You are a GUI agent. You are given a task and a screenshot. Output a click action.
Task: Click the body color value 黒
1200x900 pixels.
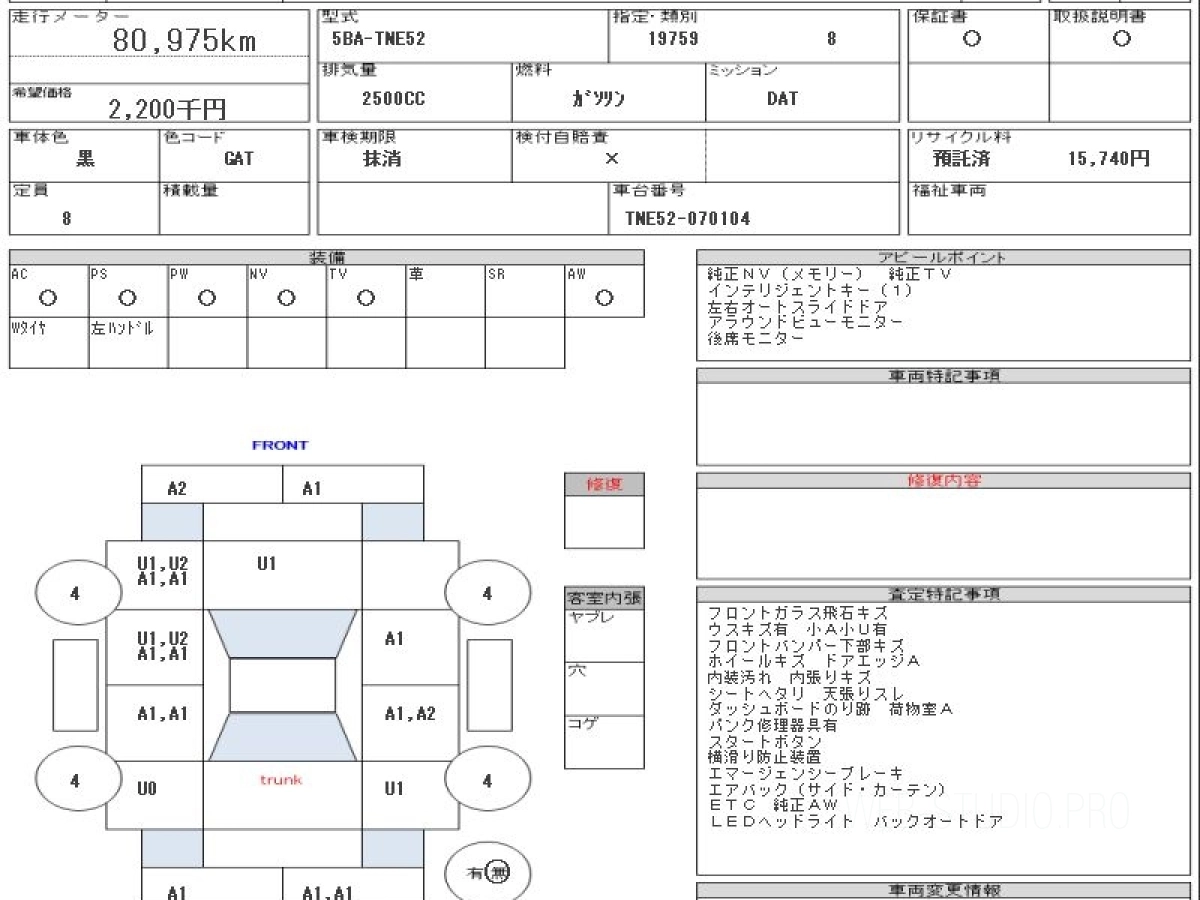click(x=86, y=159)
